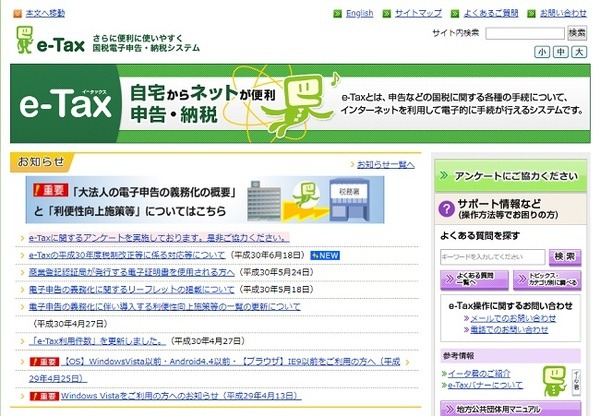
Task: Set font size to 中
Action: tap(561, 52)
